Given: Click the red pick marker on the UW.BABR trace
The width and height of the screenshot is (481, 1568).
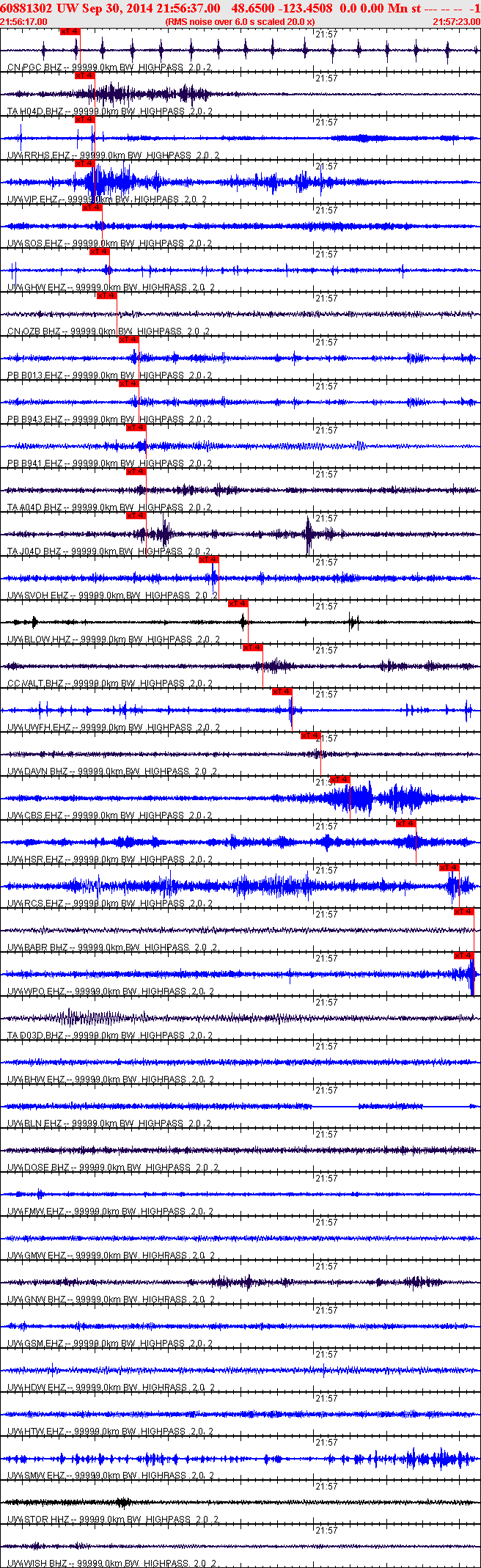Looking at the screenshot, I should click(464, 912).
